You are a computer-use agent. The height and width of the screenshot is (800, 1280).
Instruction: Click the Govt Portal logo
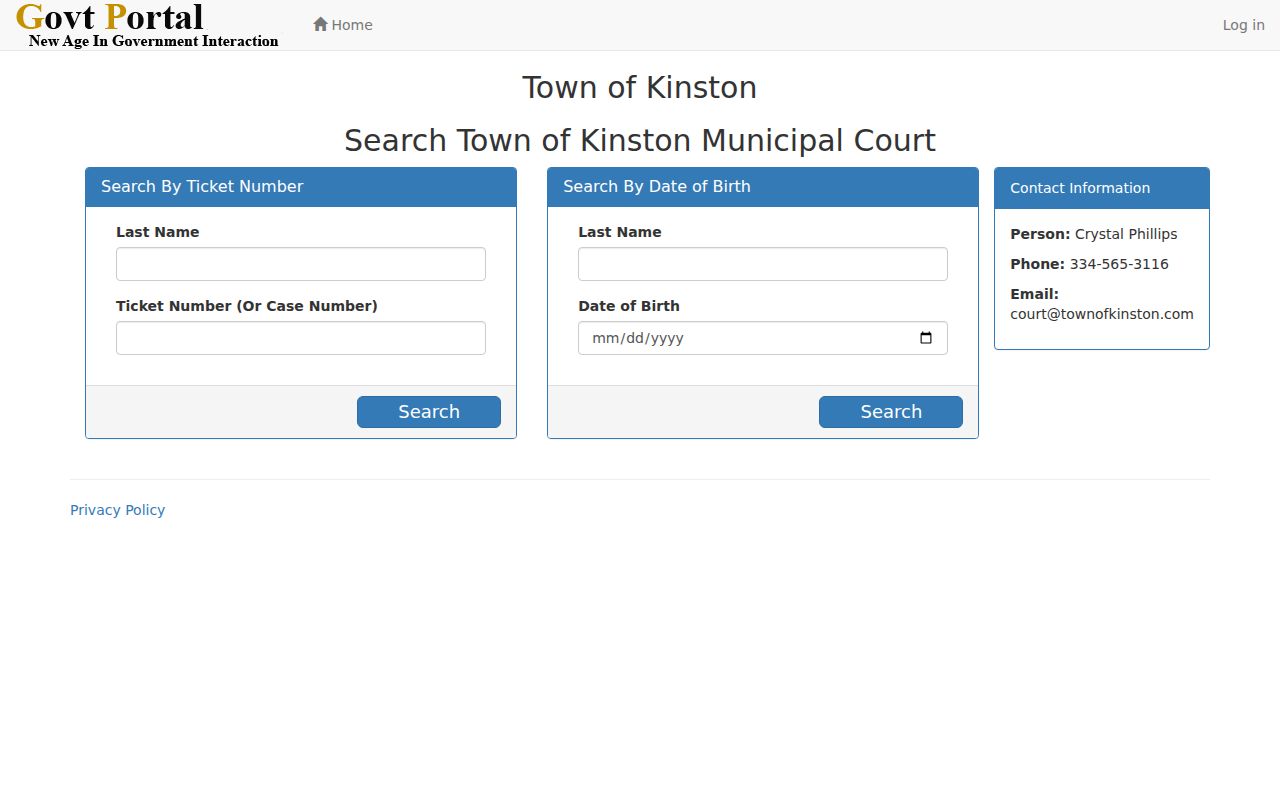[148, 25]
